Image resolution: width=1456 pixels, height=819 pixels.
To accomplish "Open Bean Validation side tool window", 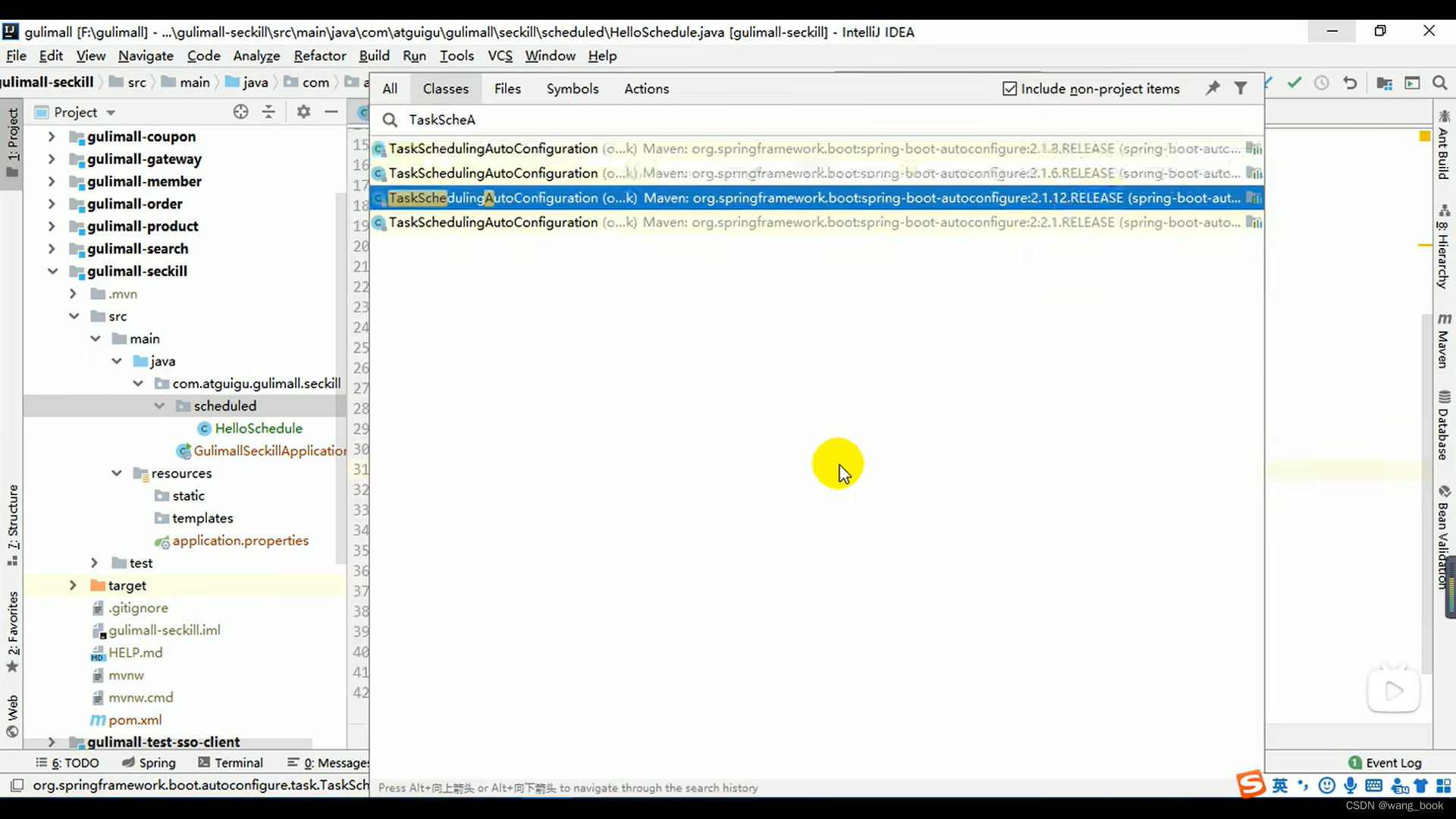I will (x=1443, y=537).
